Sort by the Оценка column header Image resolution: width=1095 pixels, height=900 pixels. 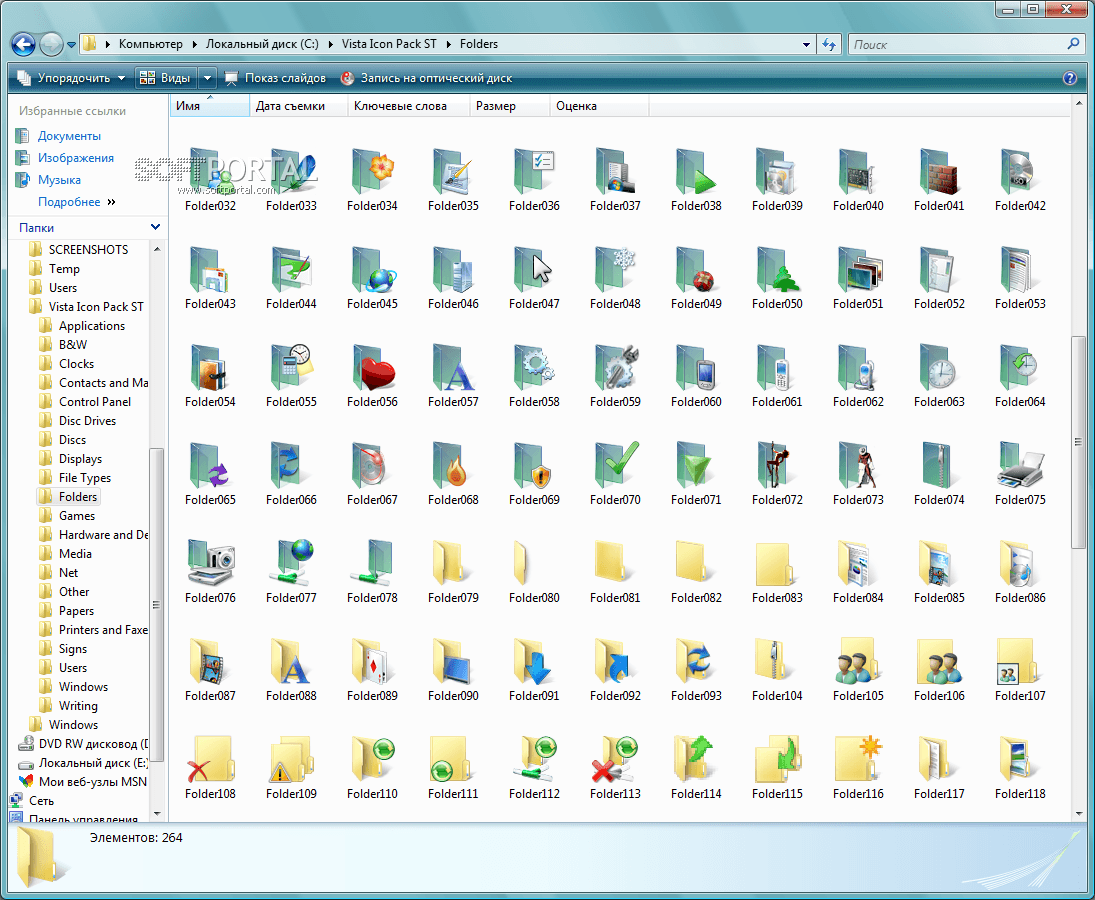(599, 106)
